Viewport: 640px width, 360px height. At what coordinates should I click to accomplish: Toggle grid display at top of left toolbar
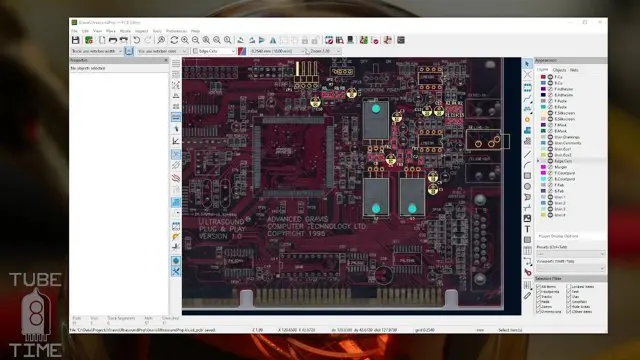(x=176, y=64)
